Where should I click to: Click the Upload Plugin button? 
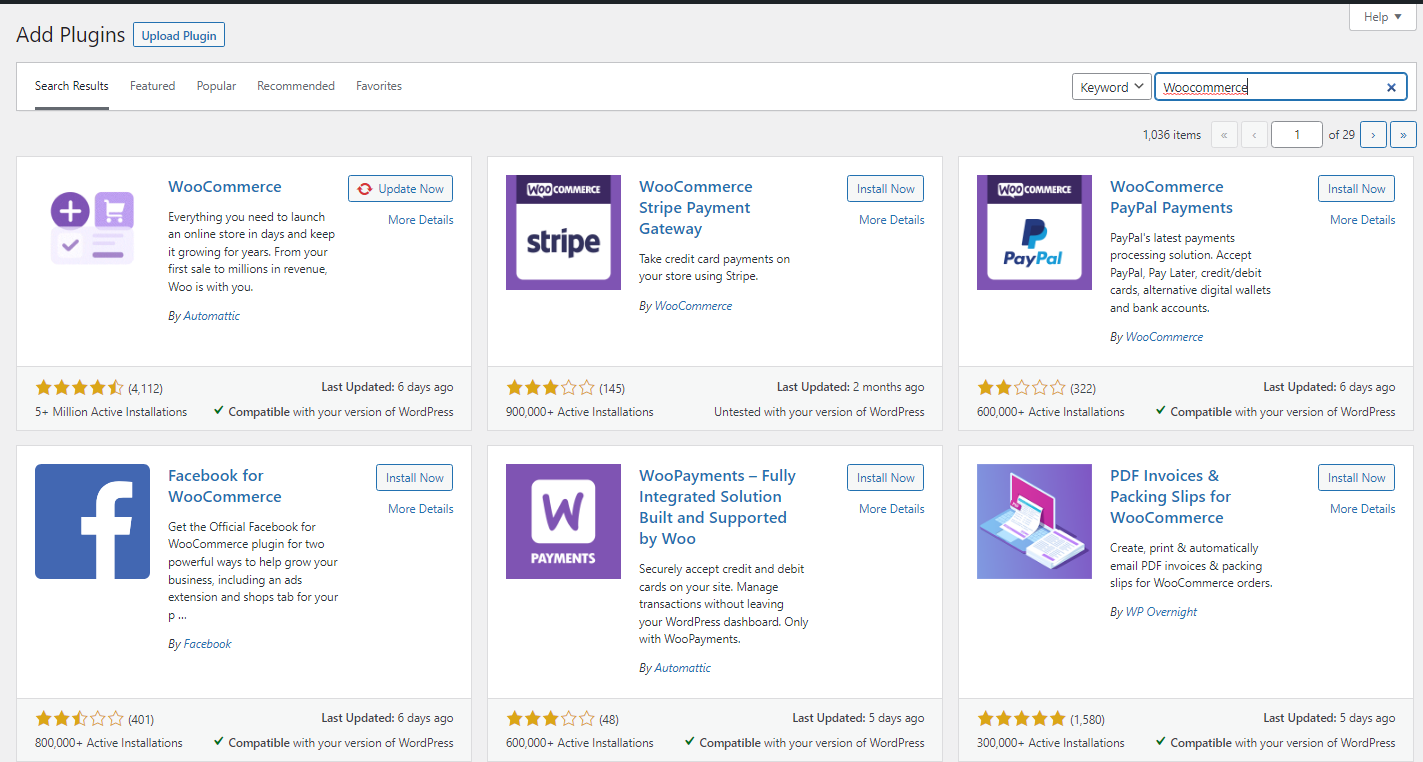(179, 35)
